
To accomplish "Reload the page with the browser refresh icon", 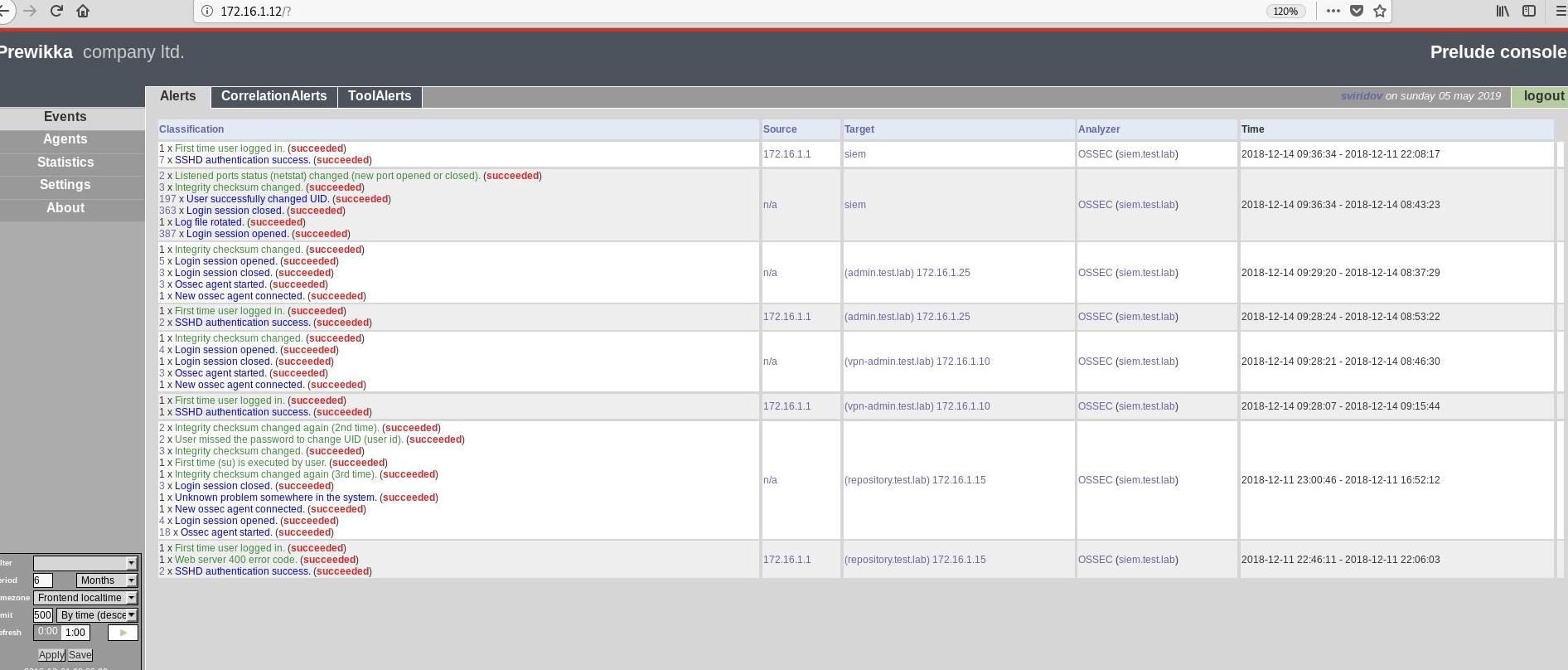I will point(56,11).
